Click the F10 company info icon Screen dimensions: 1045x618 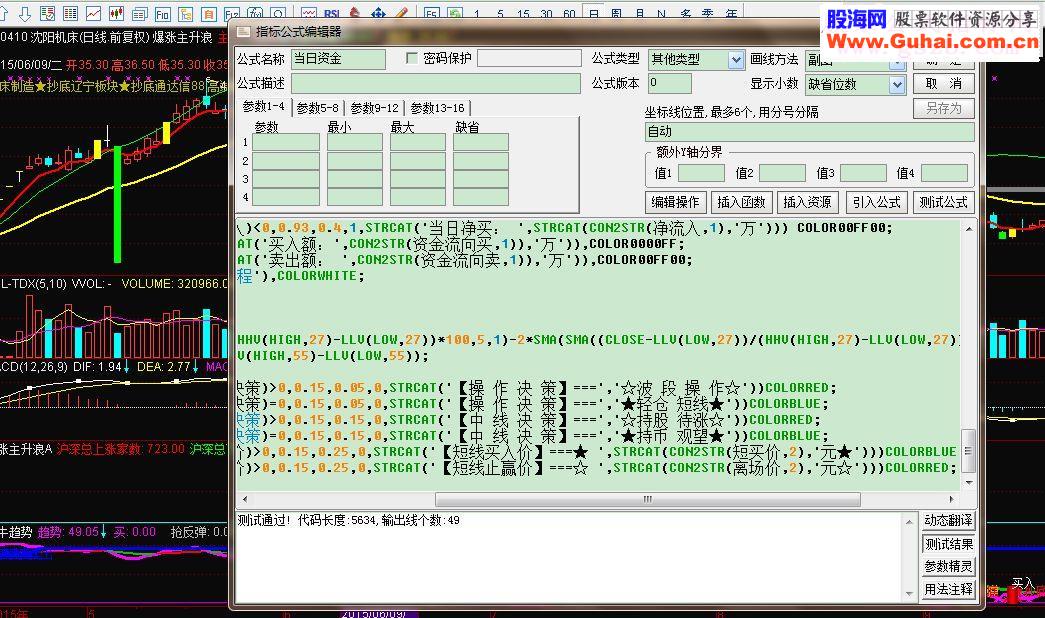click(162, 13)
